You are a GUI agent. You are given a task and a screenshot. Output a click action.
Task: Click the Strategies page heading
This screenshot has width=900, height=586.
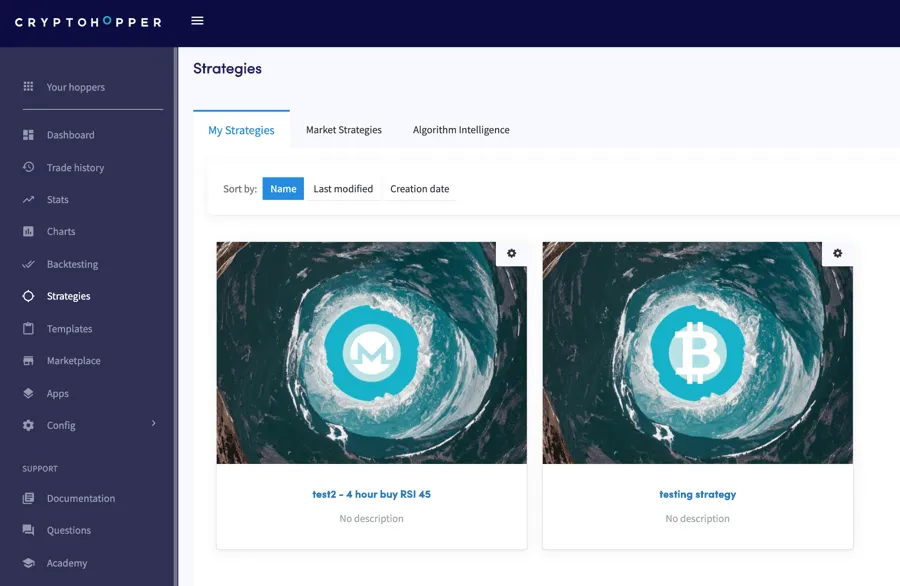coord(227,68)
